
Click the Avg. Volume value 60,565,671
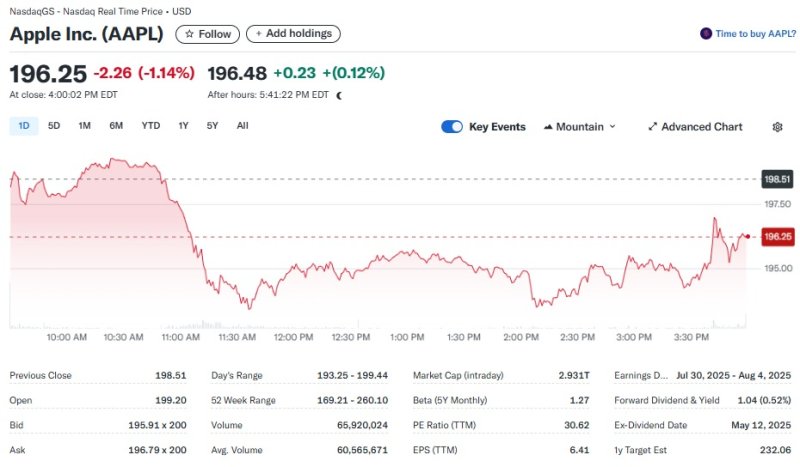coord(362,450)
